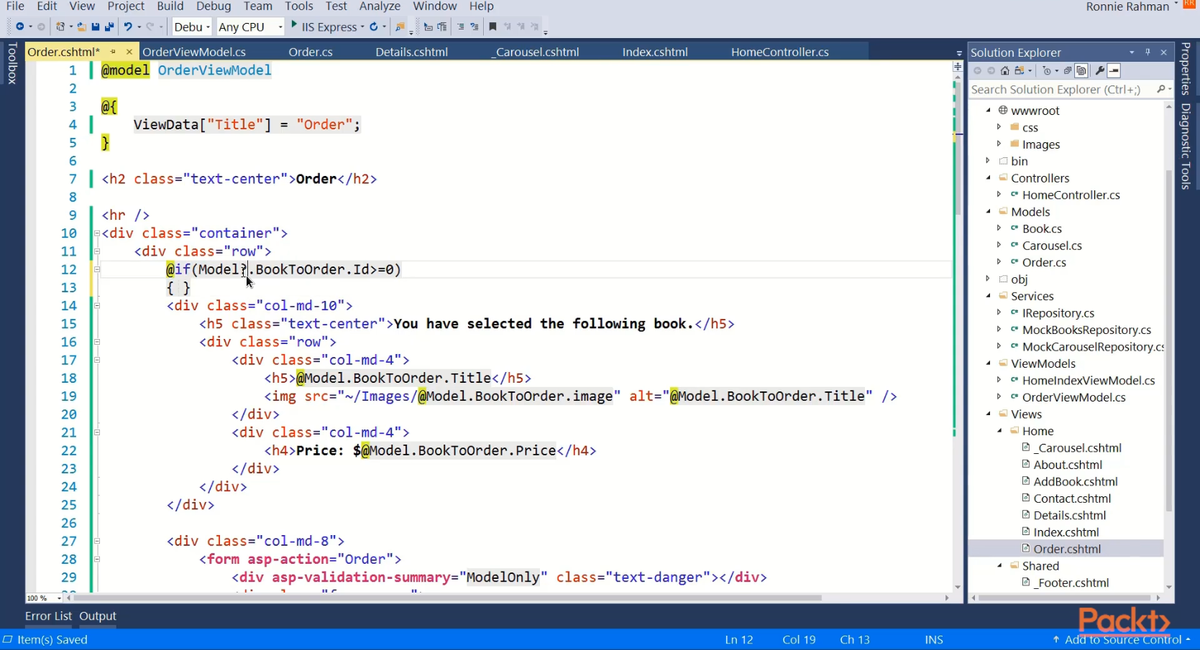
Task: Undo the last edit via toolbar
Action: tap(128, 27)
